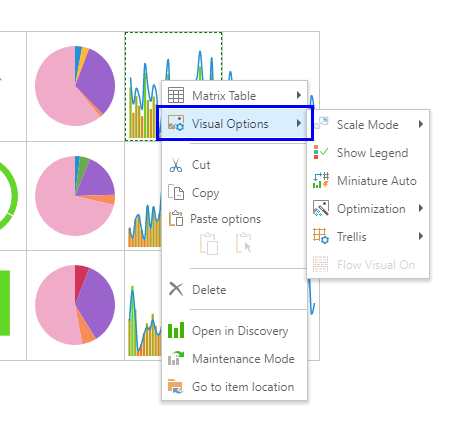456x444 pixels.
Task: Click the Trellis grid gear icon
Action: [321, 236]
